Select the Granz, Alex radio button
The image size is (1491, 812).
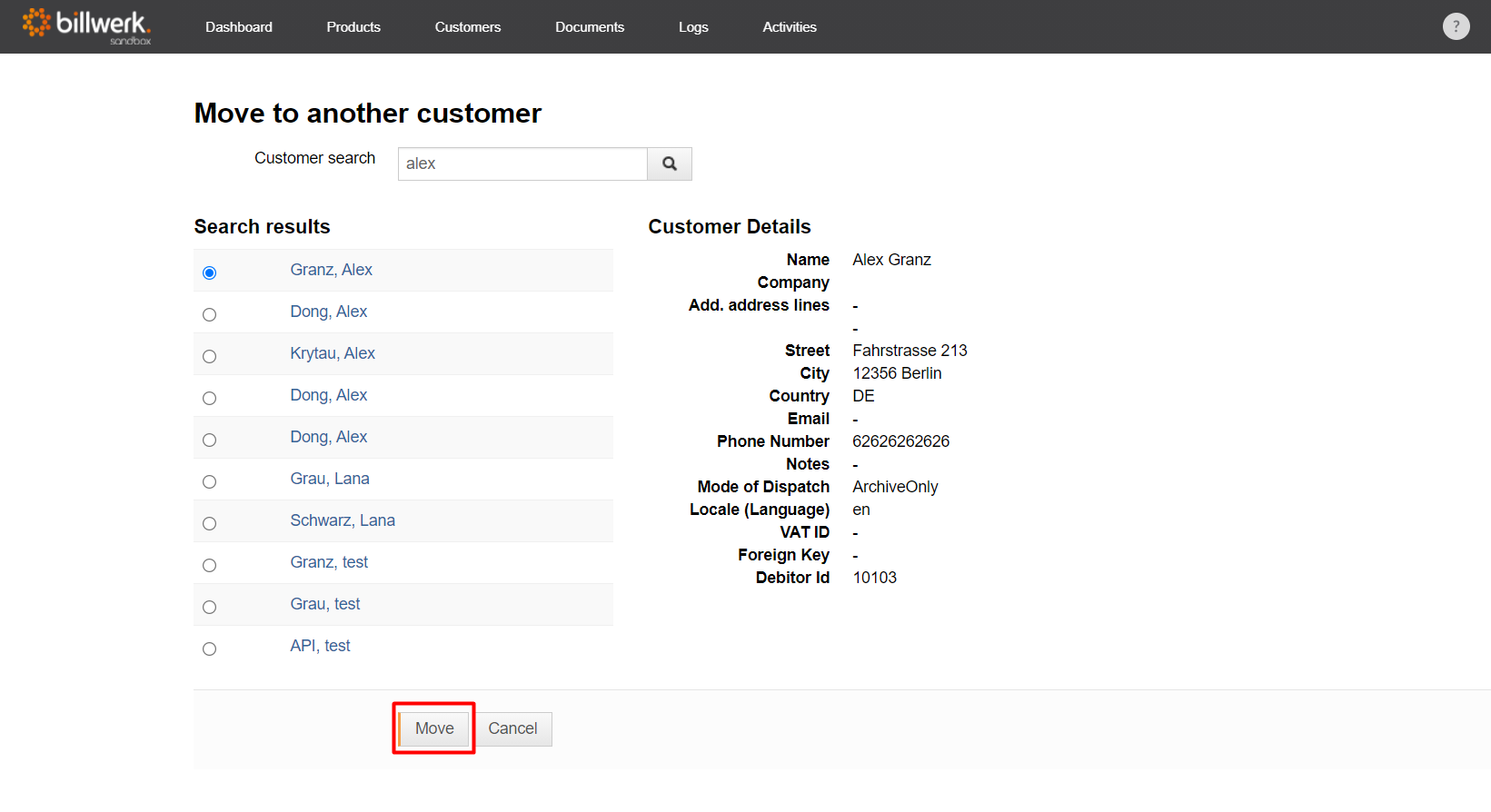click(209, 272)
